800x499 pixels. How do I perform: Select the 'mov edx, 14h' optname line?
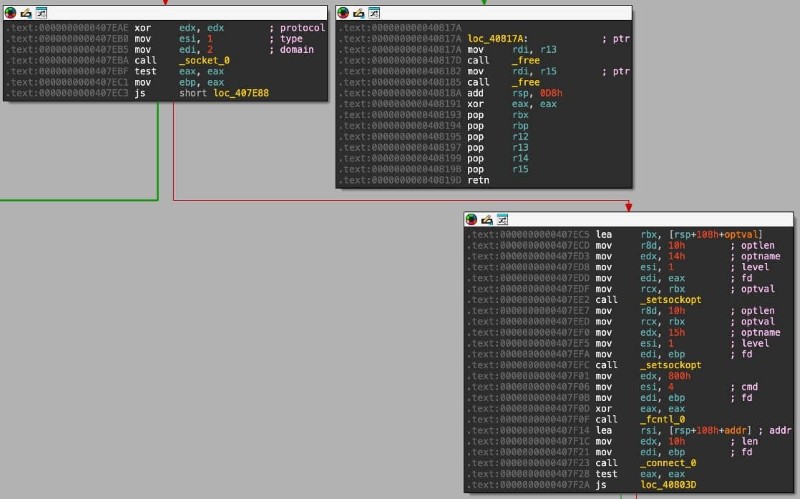click(629, 256)
